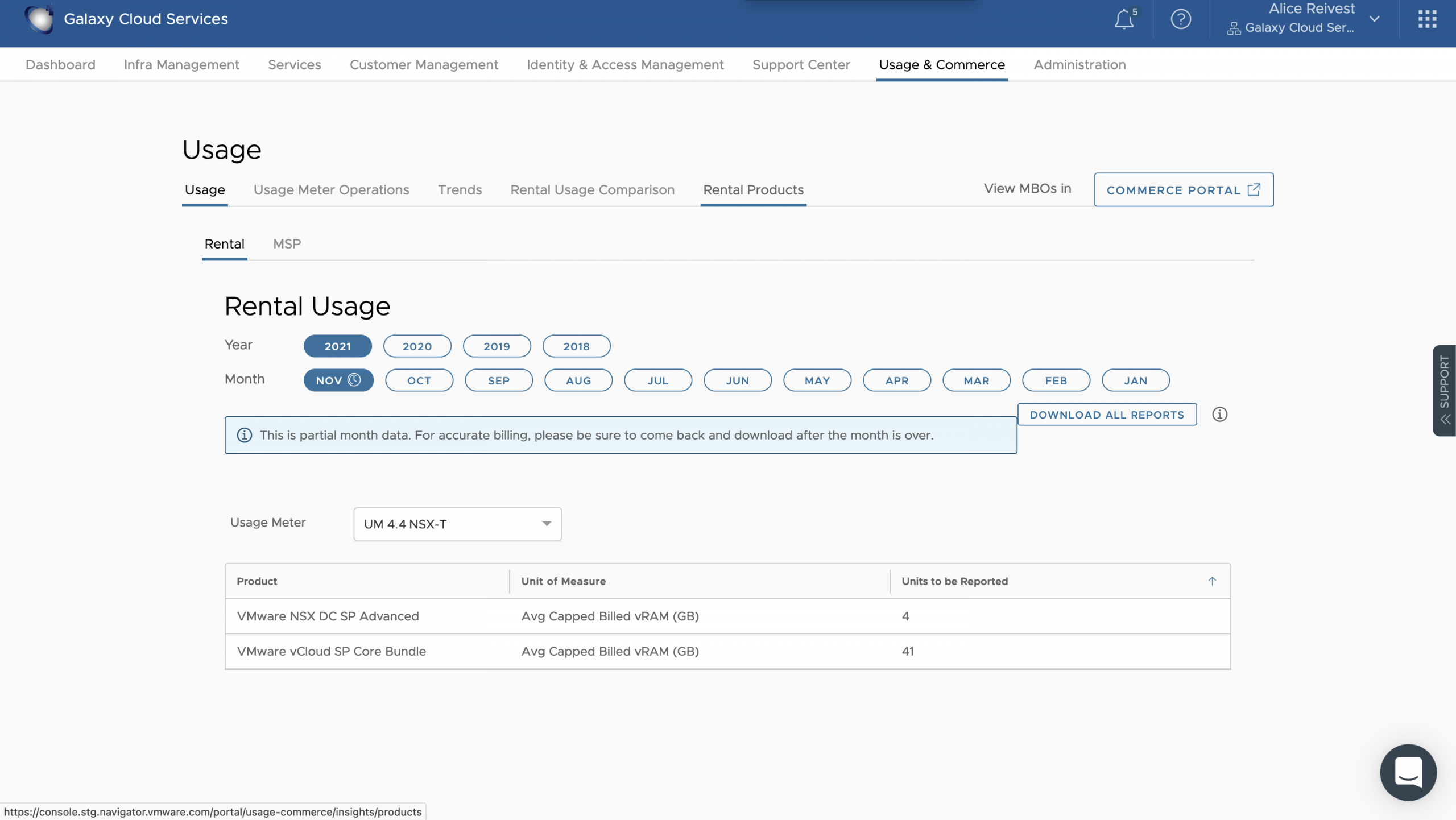Open the chat bubble widget

point(1408,772)
